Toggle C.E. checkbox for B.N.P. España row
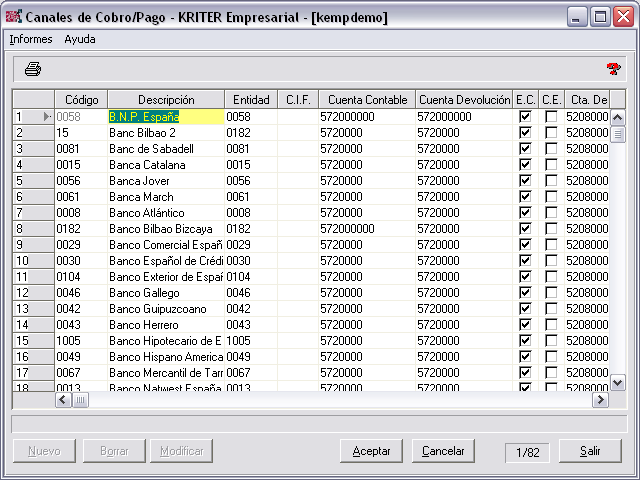The image size is (640, 480). (x=551, y=117)
